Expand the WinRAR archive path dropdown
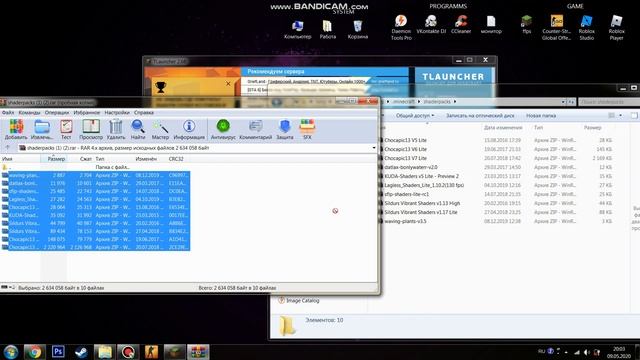This screenshot has height=360, width=640. tap(374, 148)
